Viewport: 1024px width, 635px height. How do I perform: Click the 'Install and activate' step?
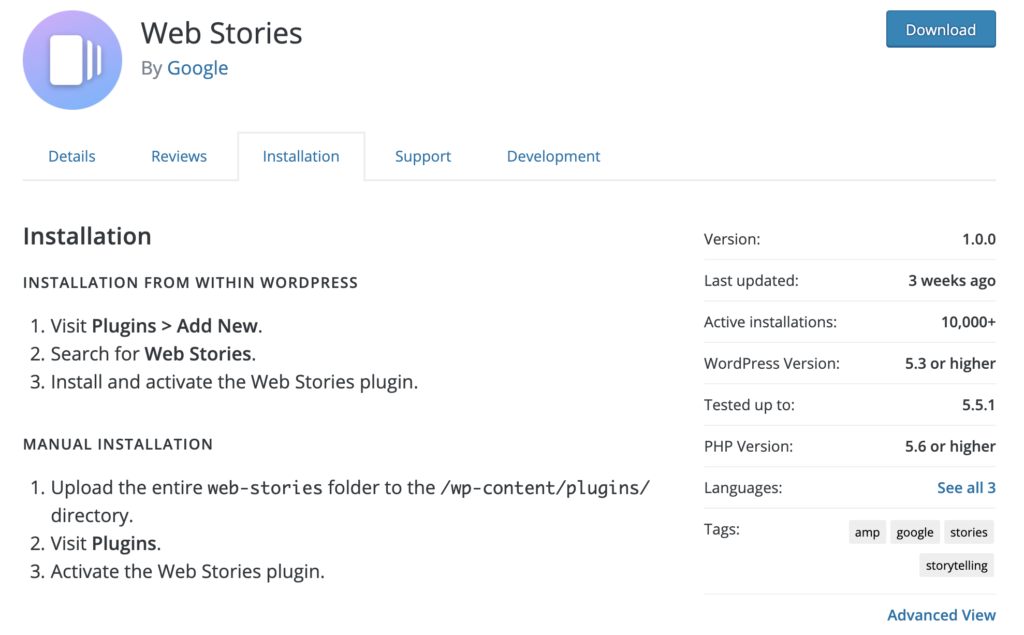click(x=234, y=382)
